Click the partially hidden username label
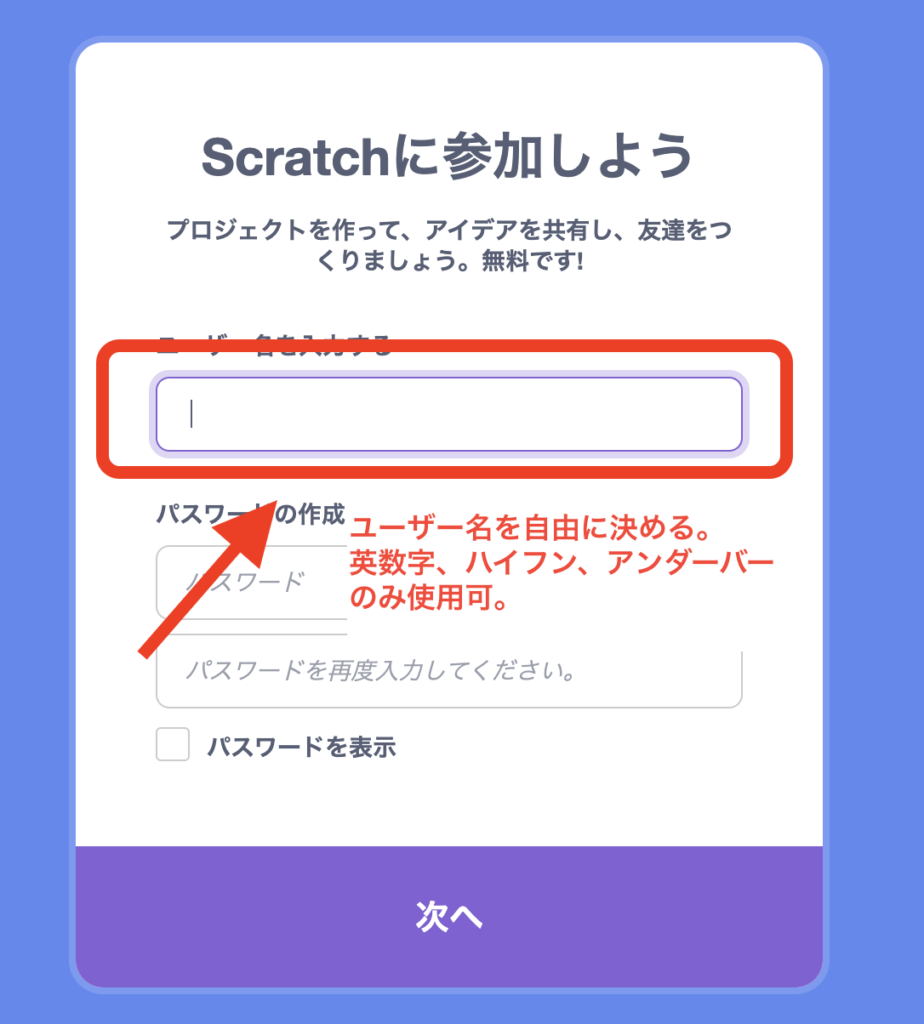Image resolution: width=924 pixels, height=1024 pixels. [274, 344]
